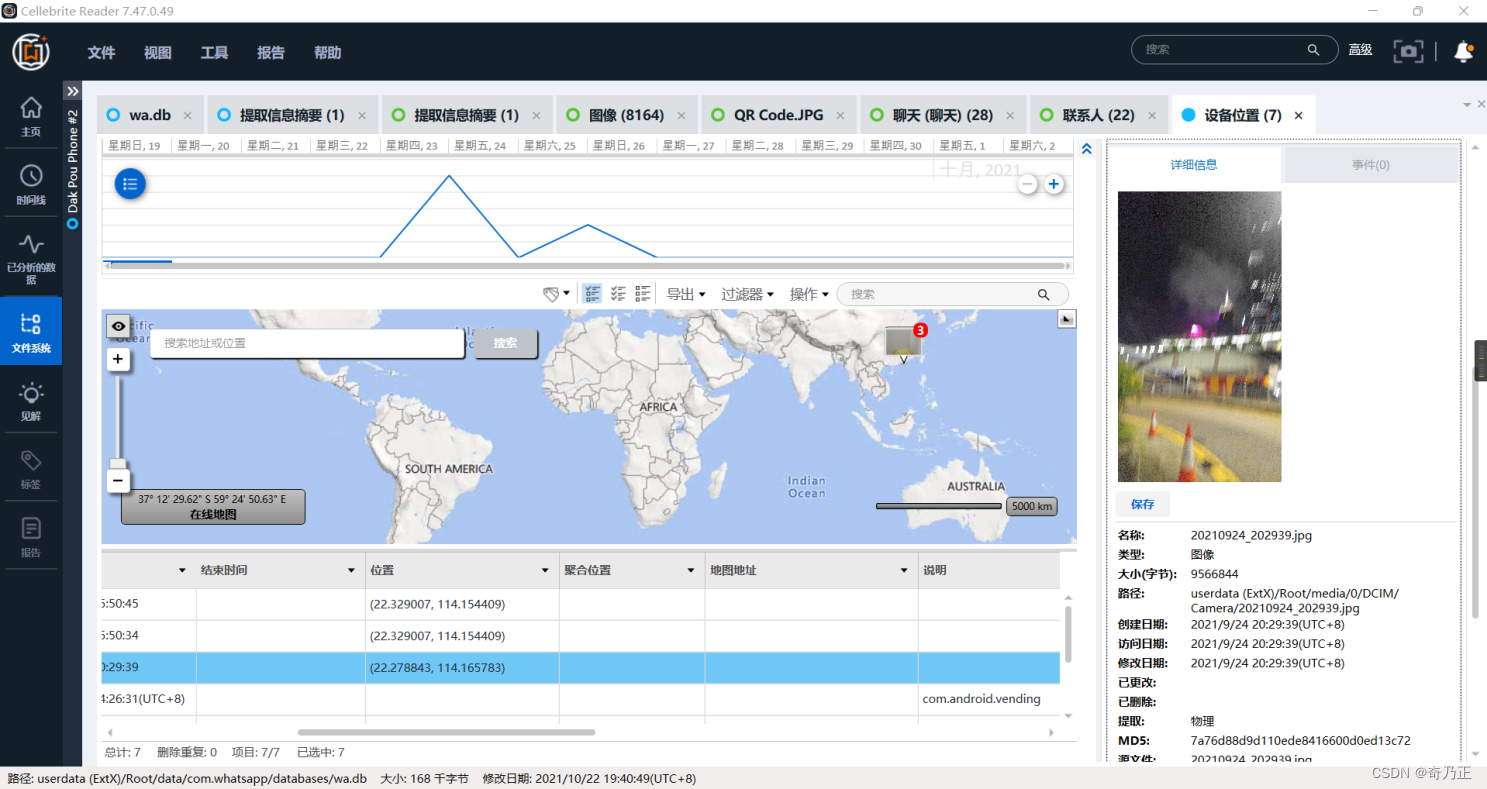The image size is (1487, 789).
Task: Zoom out timeline with minus button
Action: coord(1027,184)
